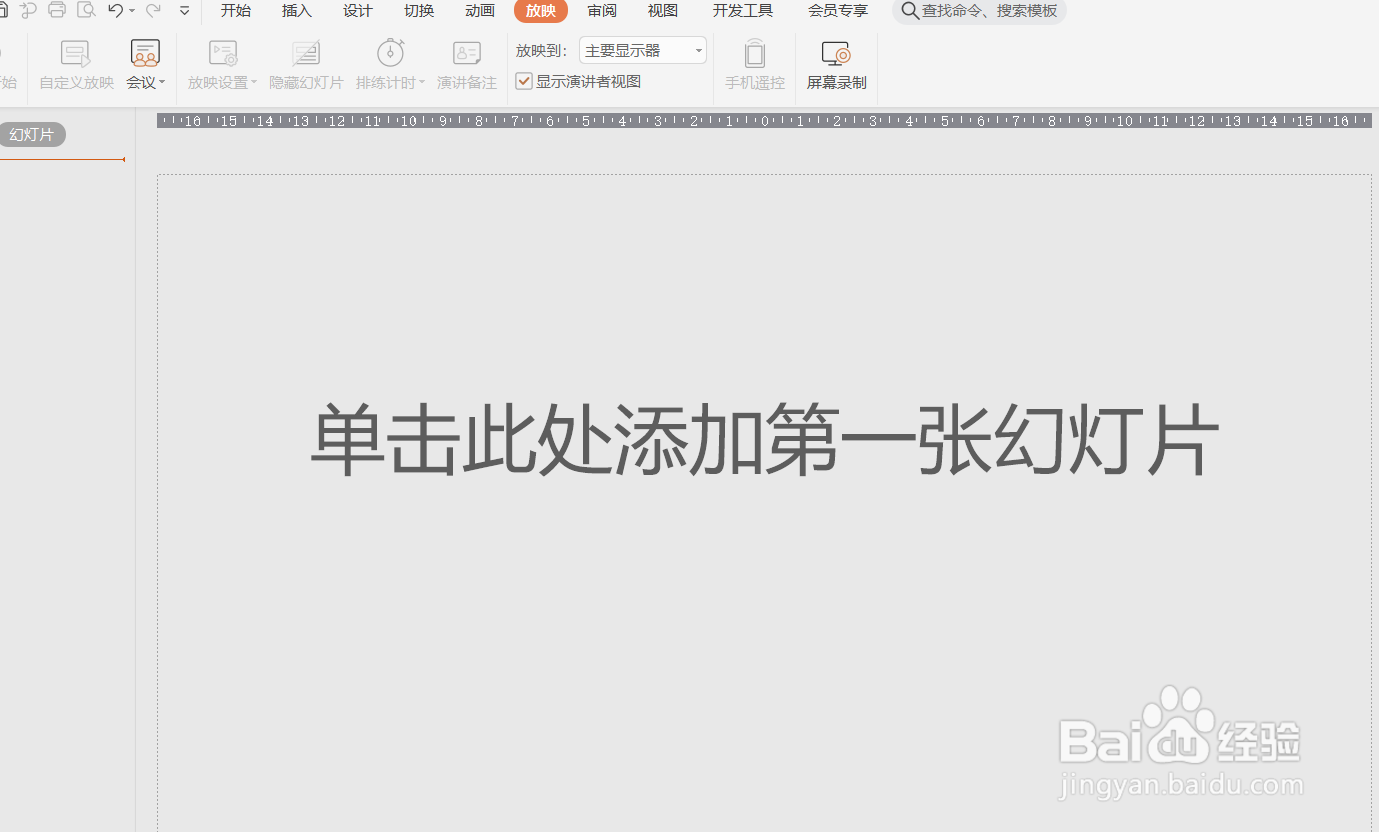Open the 开发工具 ribbon tab

point(743,11)
